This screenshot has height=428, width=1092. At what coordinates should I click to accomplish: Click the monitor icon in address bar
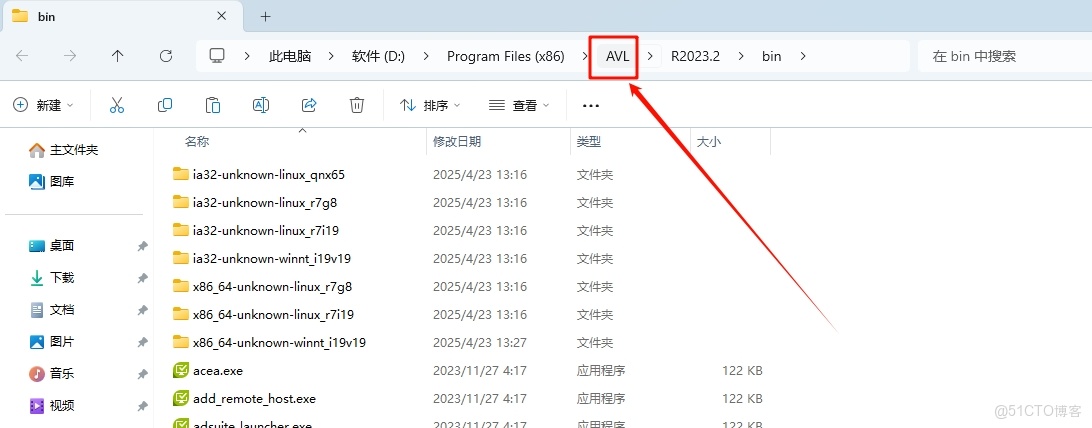[218, 56]
